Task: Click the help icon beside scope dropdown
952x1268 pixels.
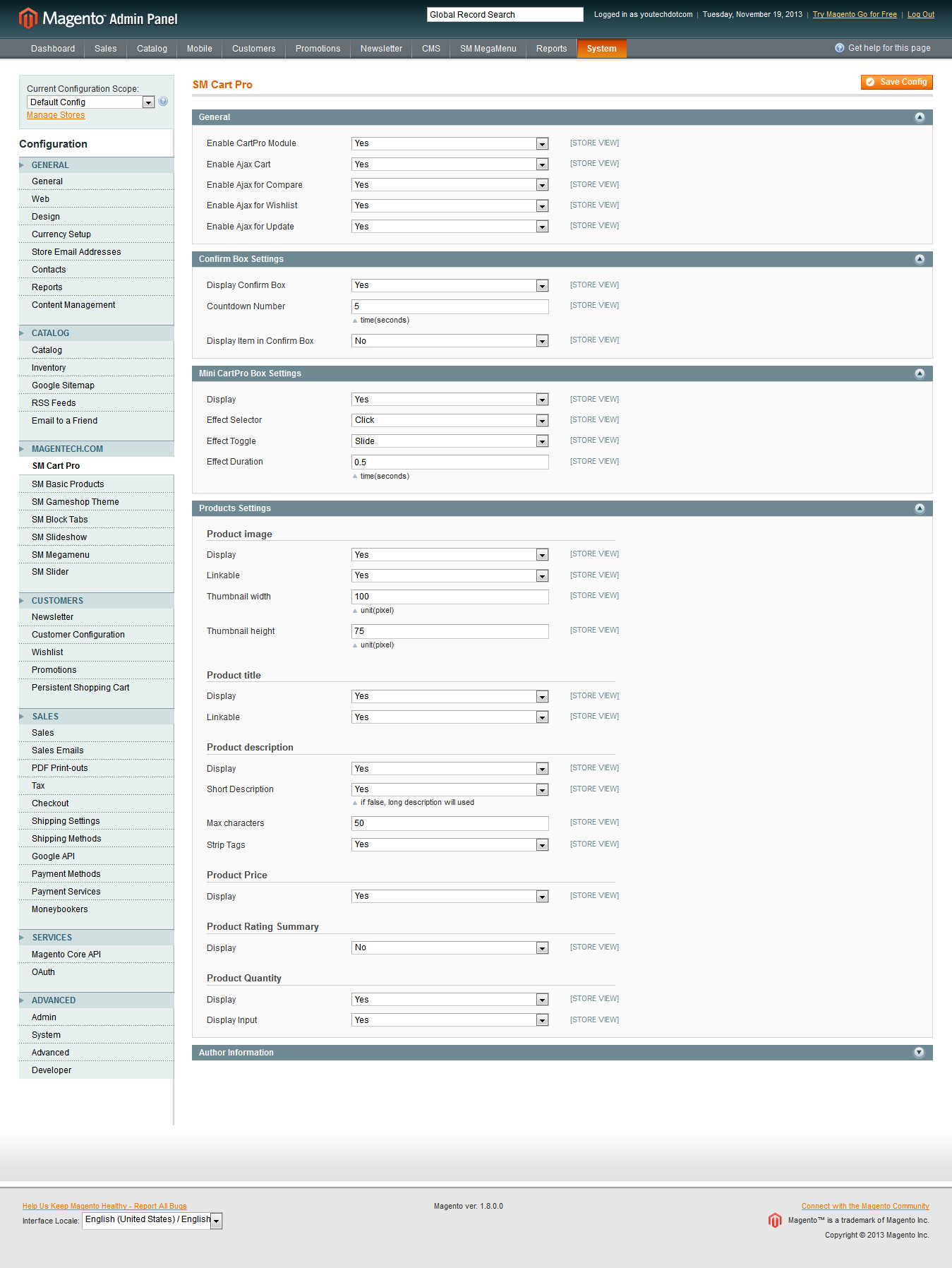Action: point(163,102)
